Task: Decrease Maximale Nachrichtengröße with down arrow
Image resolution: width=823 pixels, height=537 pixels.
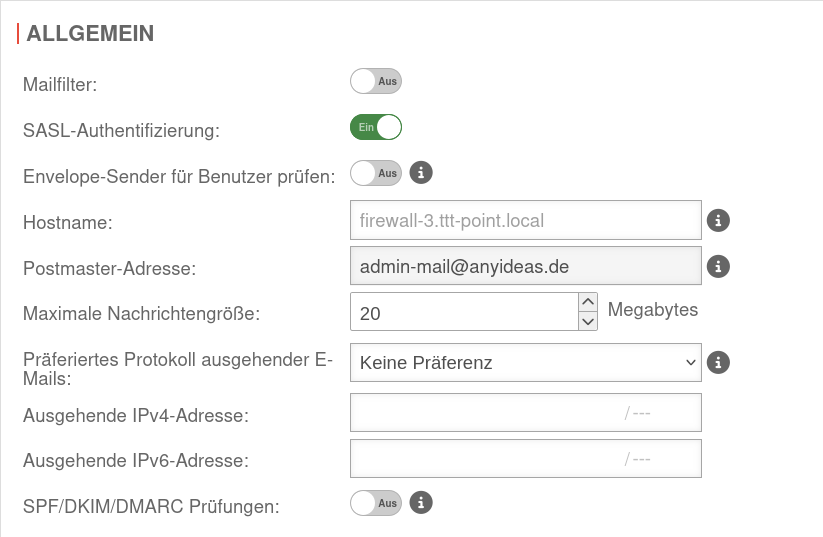Action: (588, 321)
